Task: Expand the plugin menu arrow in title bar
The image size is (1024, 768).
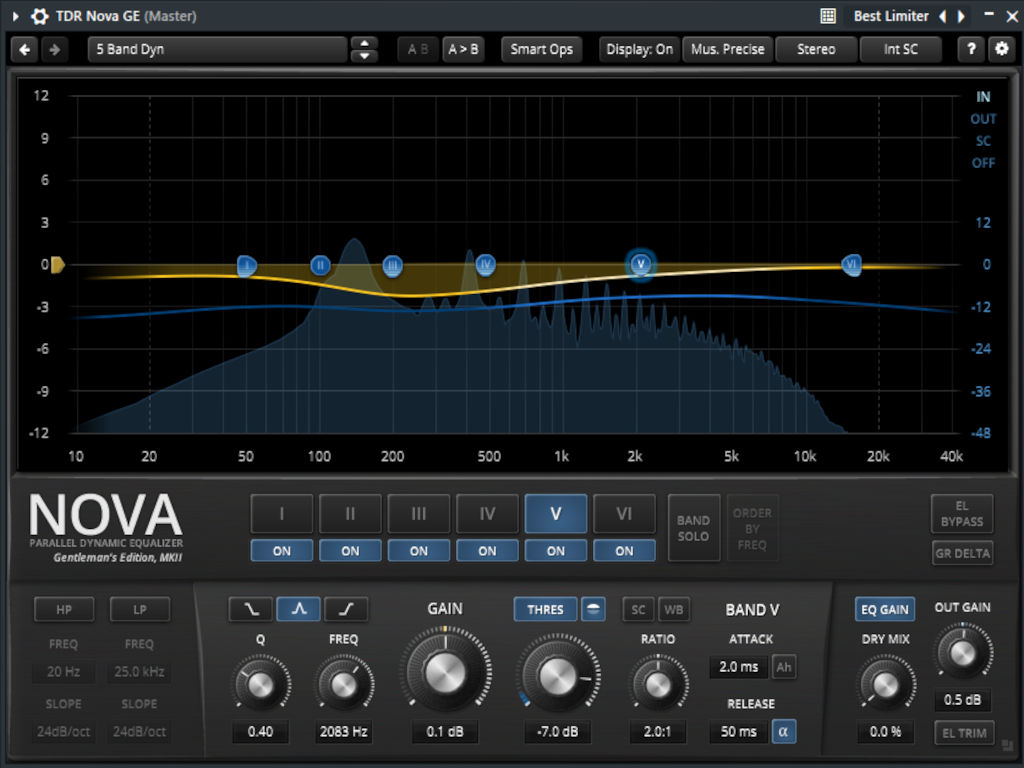Action: pyautogui.click(x=16, y=16)
